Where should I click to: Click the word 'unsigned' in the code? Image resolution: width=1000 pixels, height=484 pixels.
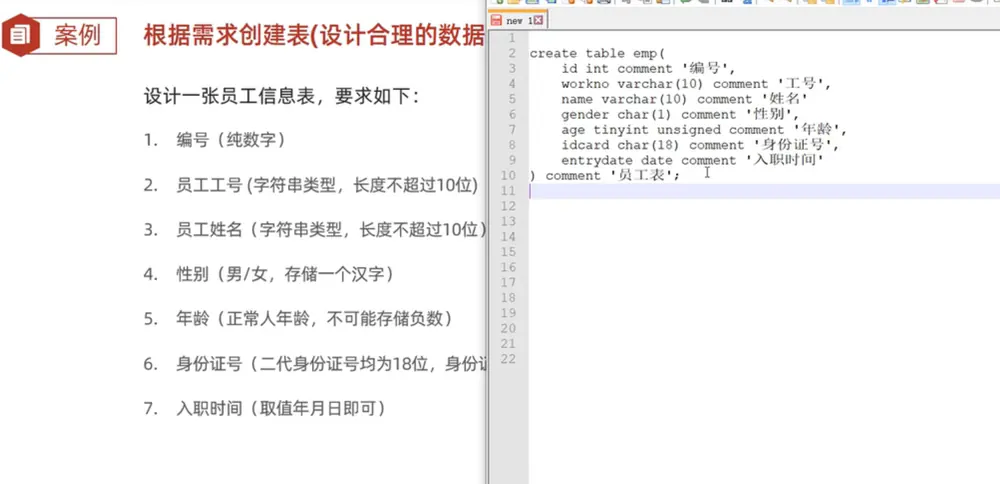[x=689, y=130]
